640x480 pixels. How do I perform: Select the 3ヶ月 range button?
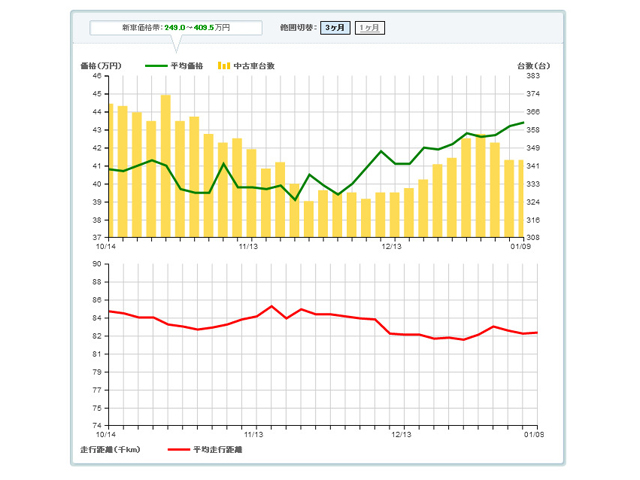click(335, 28)
